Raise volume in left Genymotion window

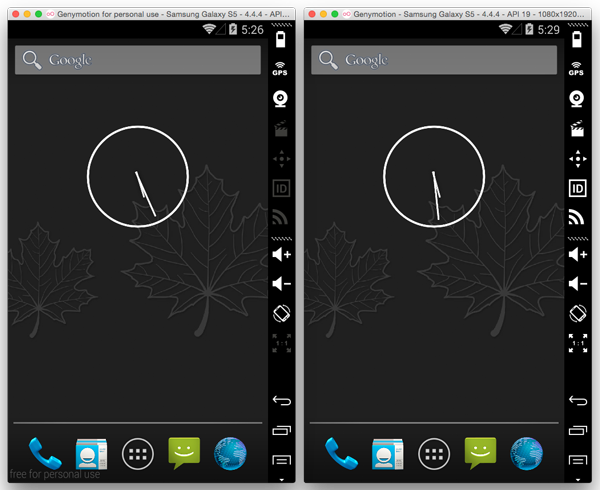pos(282,254)
